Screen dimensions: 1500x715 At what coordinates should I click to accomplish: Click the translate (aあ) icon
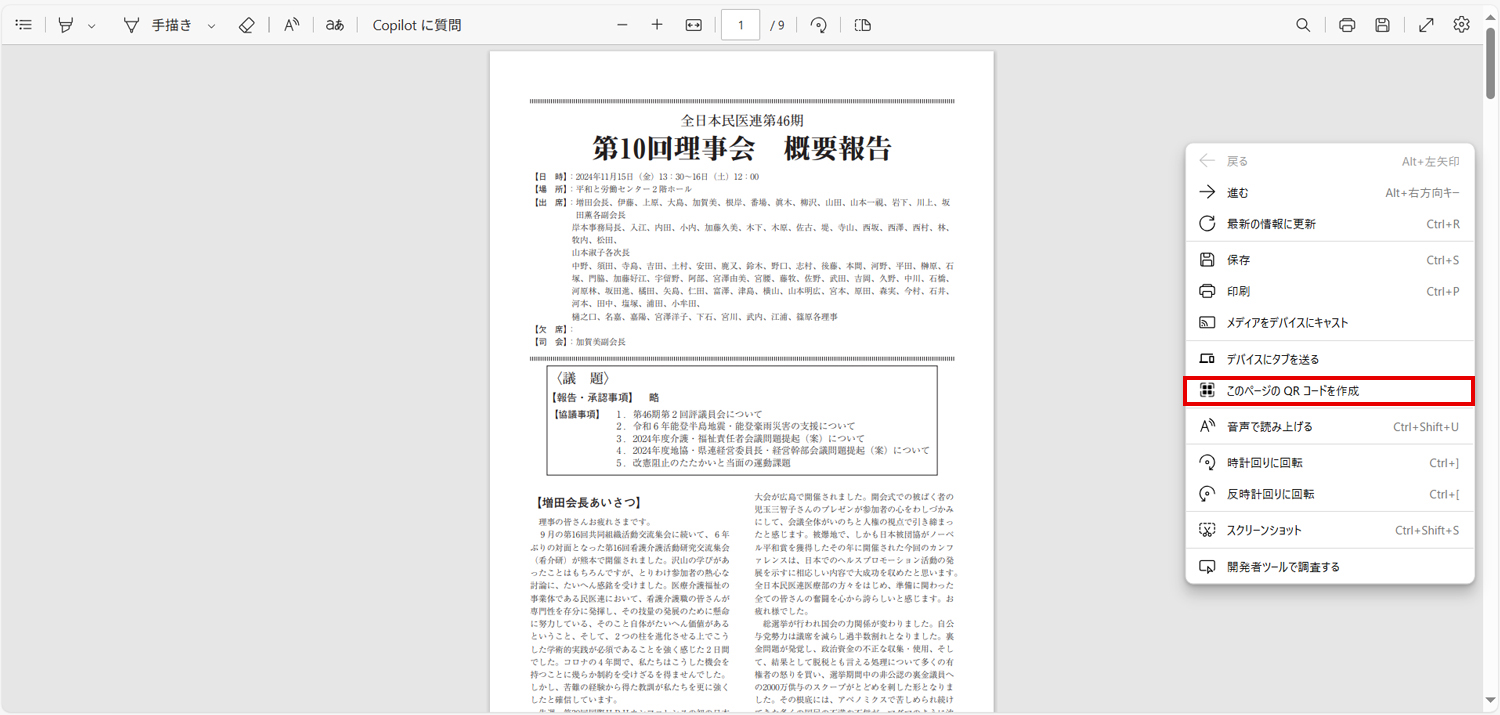pos(335,25)
